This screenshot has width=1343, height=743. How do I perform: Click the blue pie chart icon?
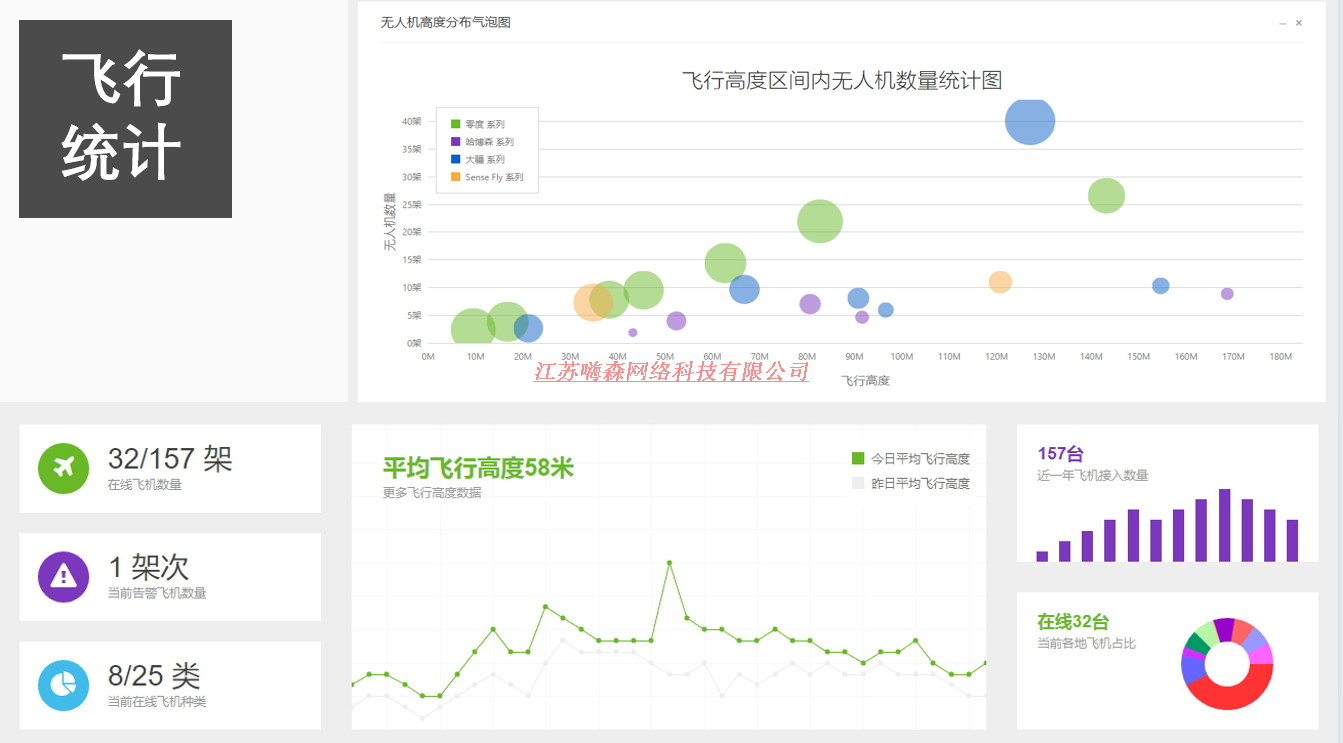[x=63, y=685]
